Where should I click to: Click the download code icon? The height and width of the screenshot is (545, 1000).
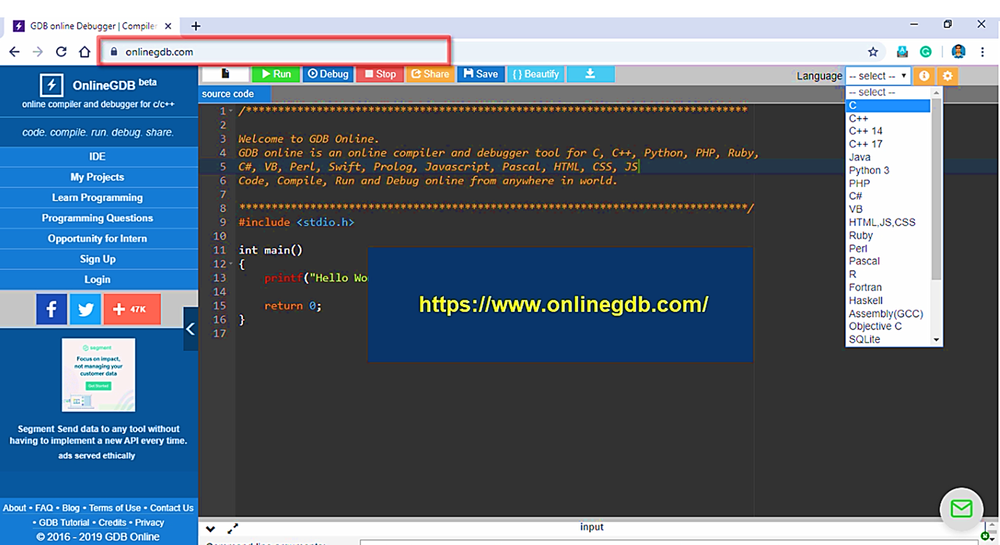(x=590, y=74)
